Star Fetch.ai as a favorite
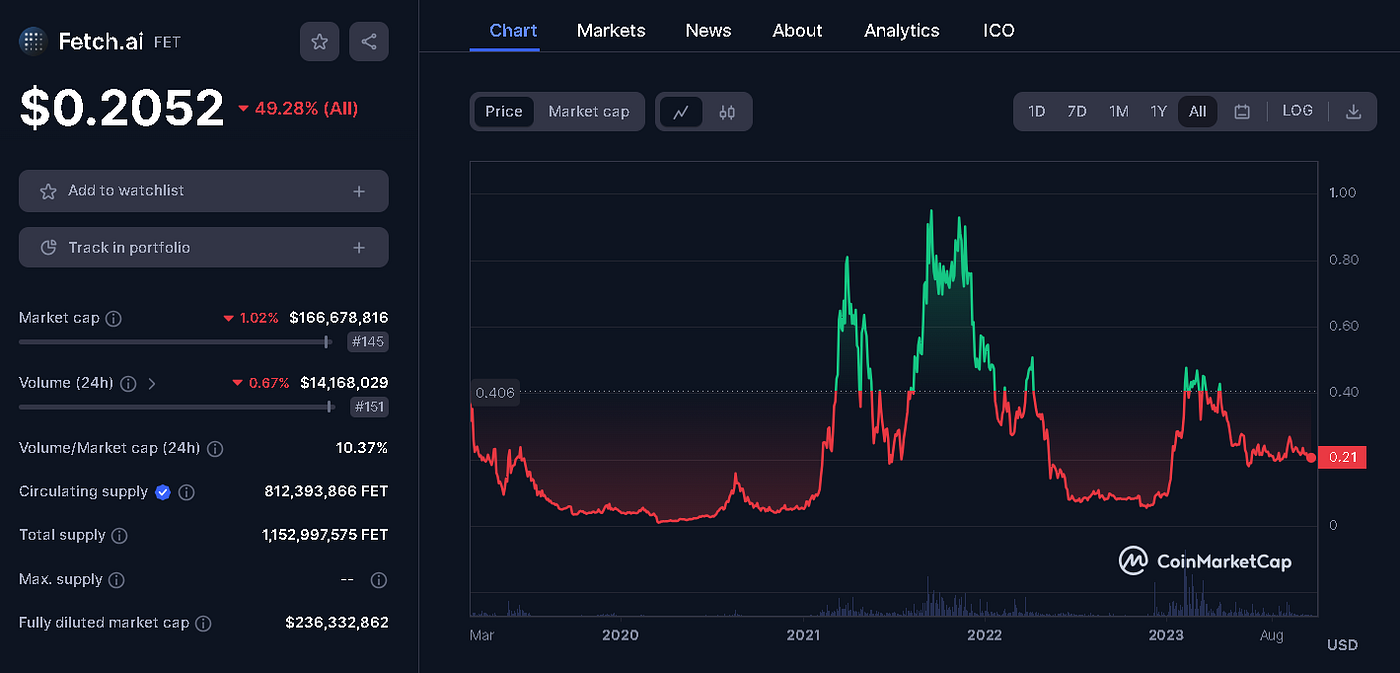 (319, 41)
